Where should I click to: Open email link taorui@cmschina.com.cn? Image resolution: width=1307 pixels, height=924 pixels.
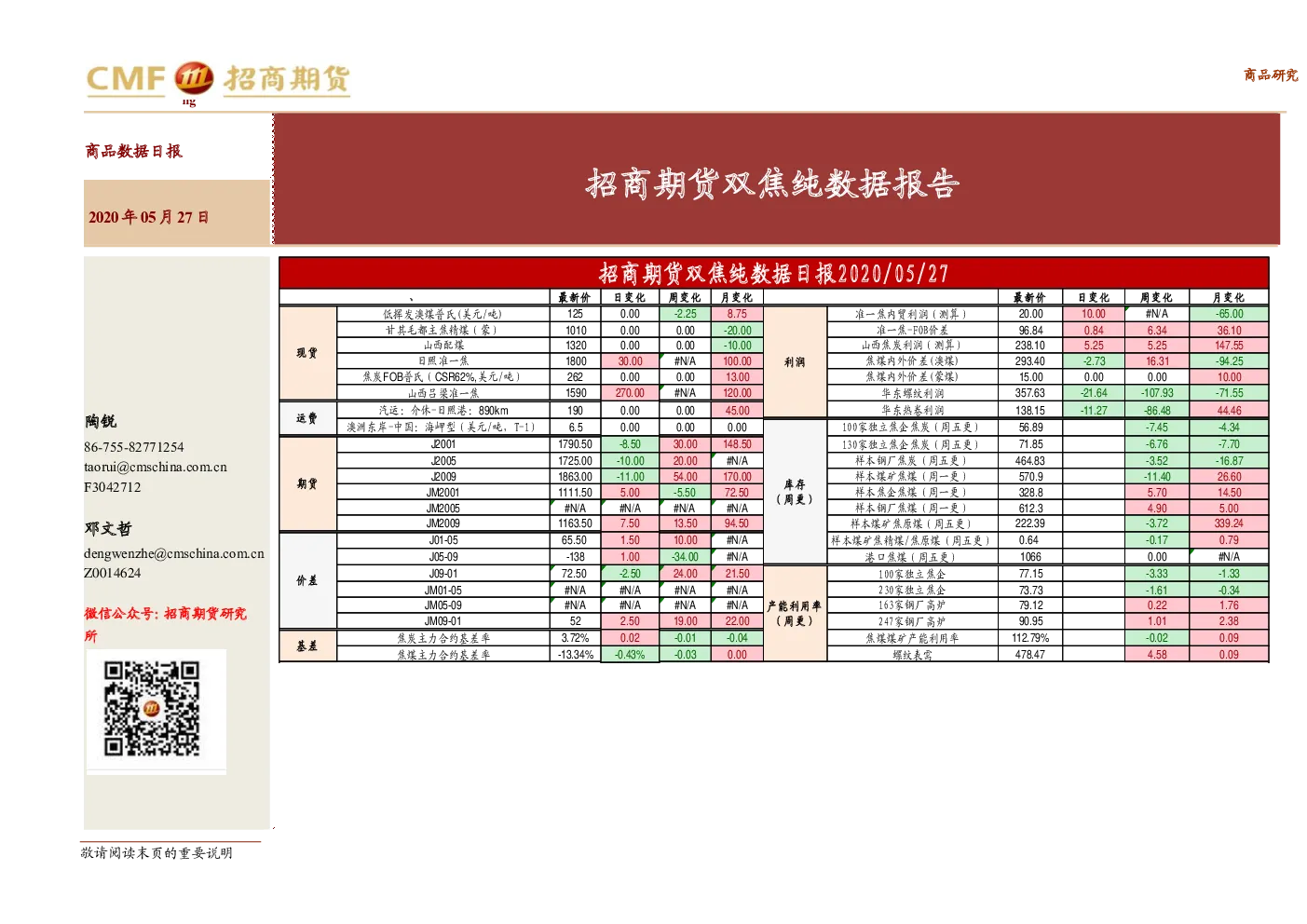click(156, 467)
